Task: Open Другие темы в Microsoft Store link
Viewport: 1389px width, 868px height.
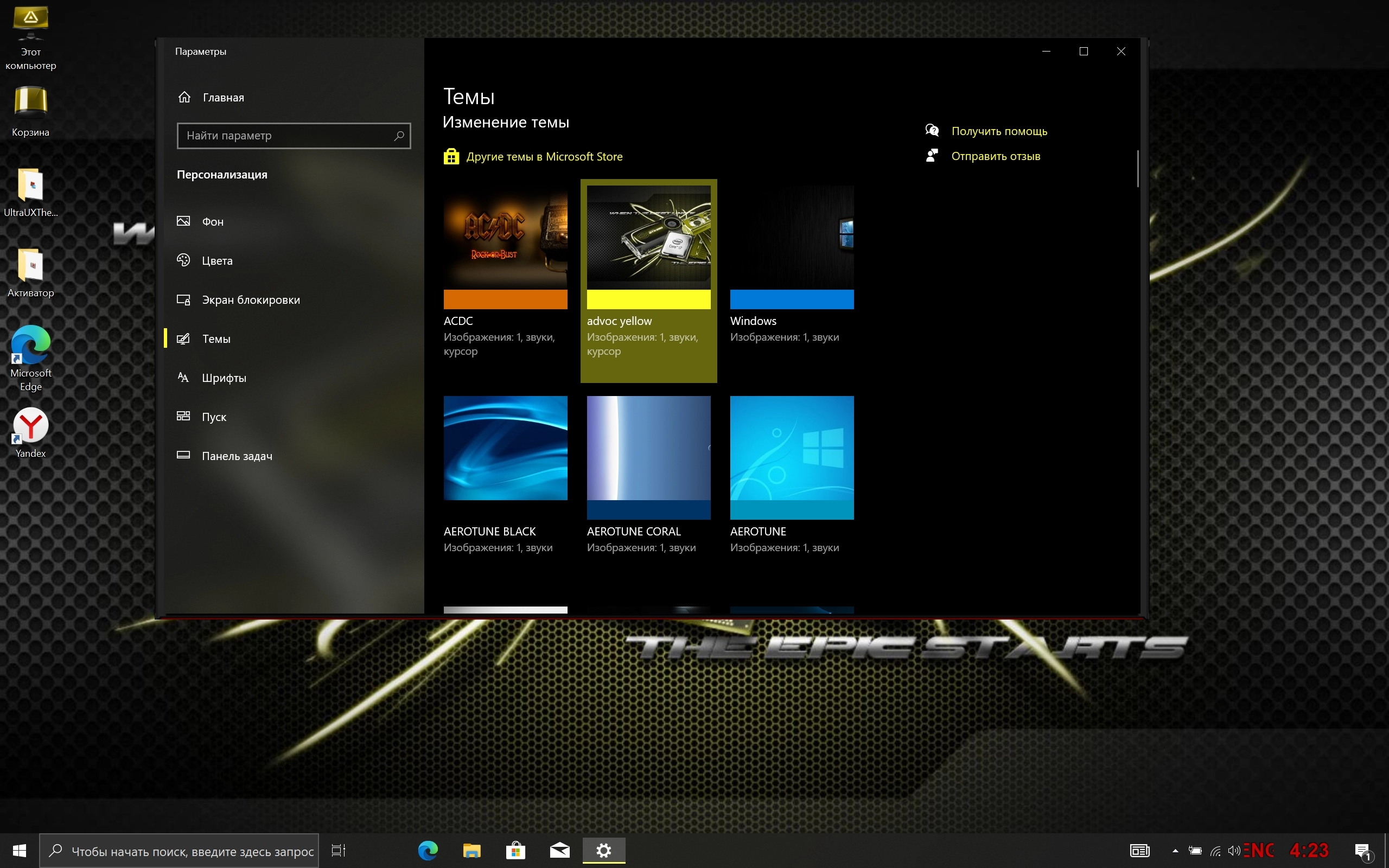Action: pyautogui.click(x=544, y=156)
